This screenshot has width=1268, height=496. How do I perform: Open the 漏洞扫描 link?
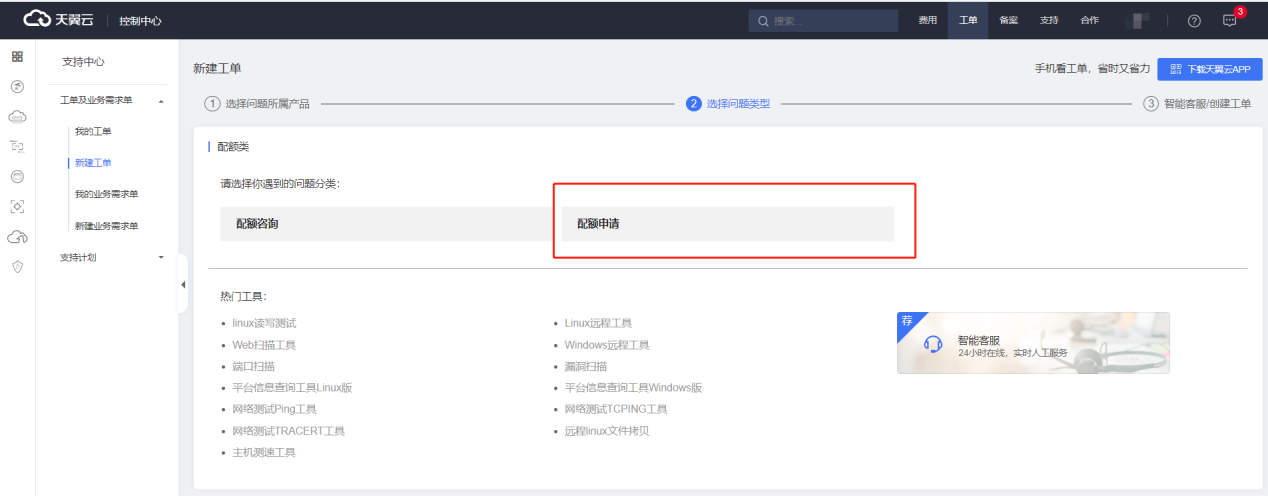(586, 366)
